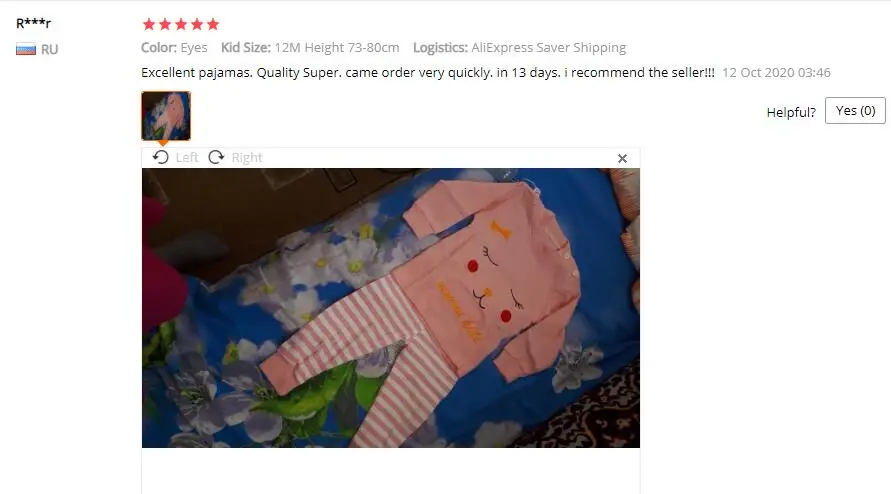The height and width of the screenshot is (494, 891).
Task: Click the first red rating star
Action: (149, 24)
